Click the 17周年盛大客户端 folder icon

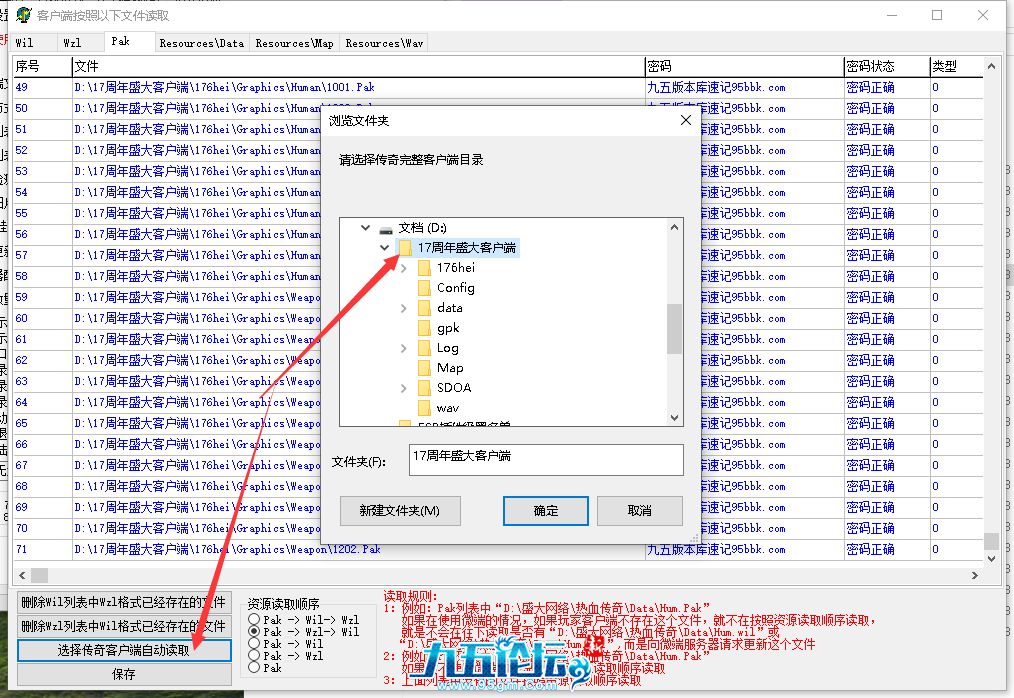[405, 248]
